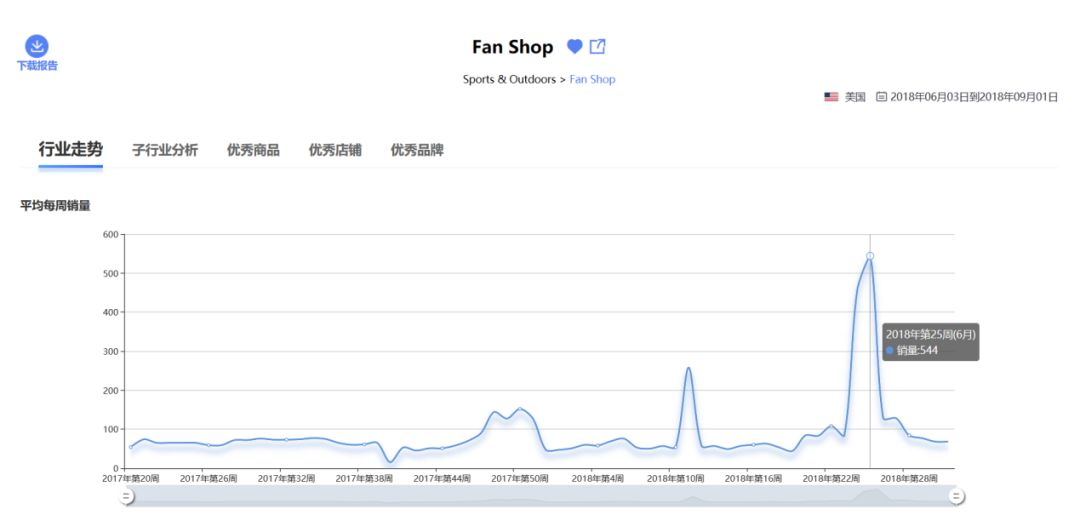Click left handle of chart zoom slider
The image size is (1080, 515).
pos(126,496)
